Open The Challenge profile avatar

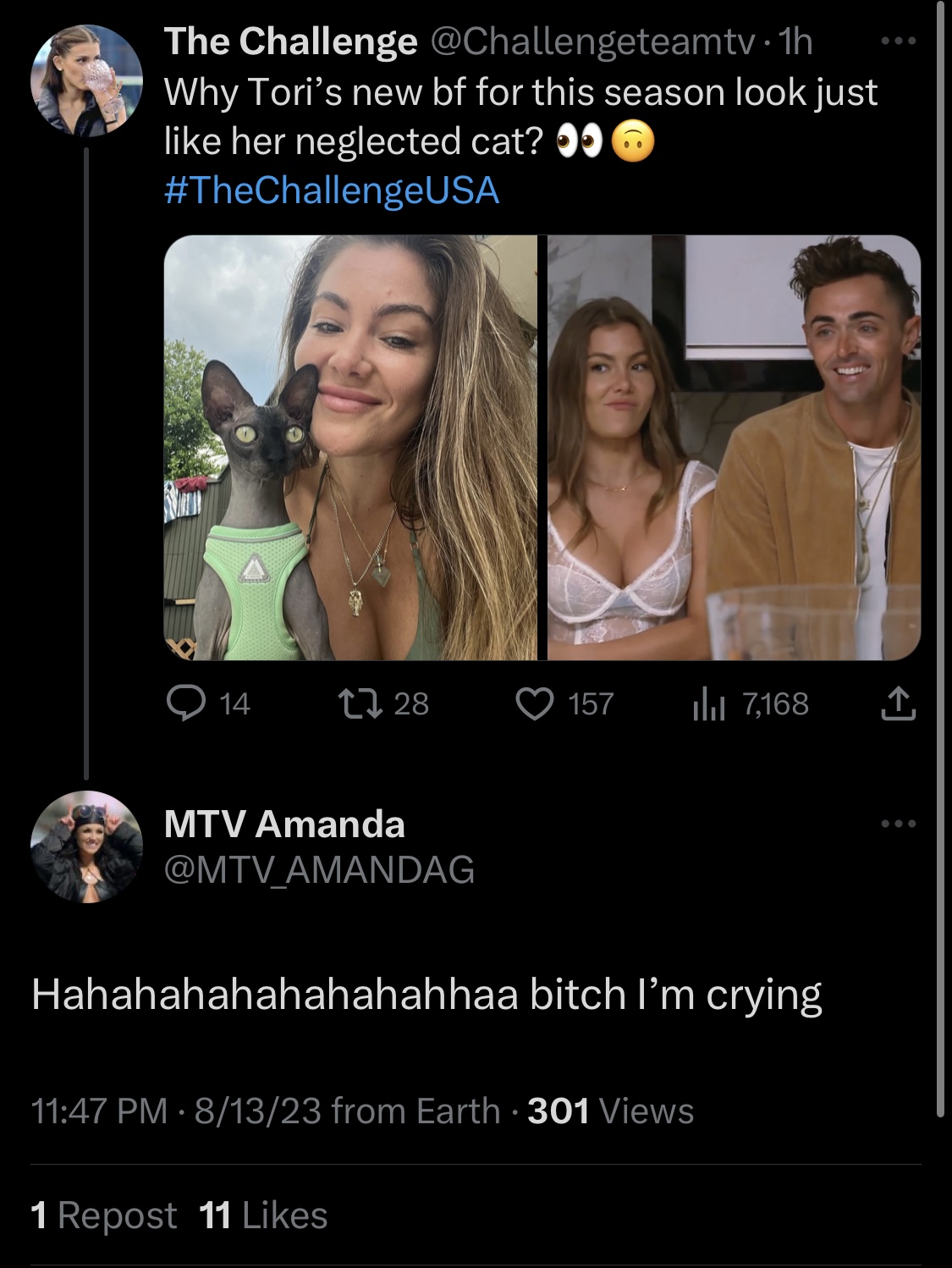86,81
